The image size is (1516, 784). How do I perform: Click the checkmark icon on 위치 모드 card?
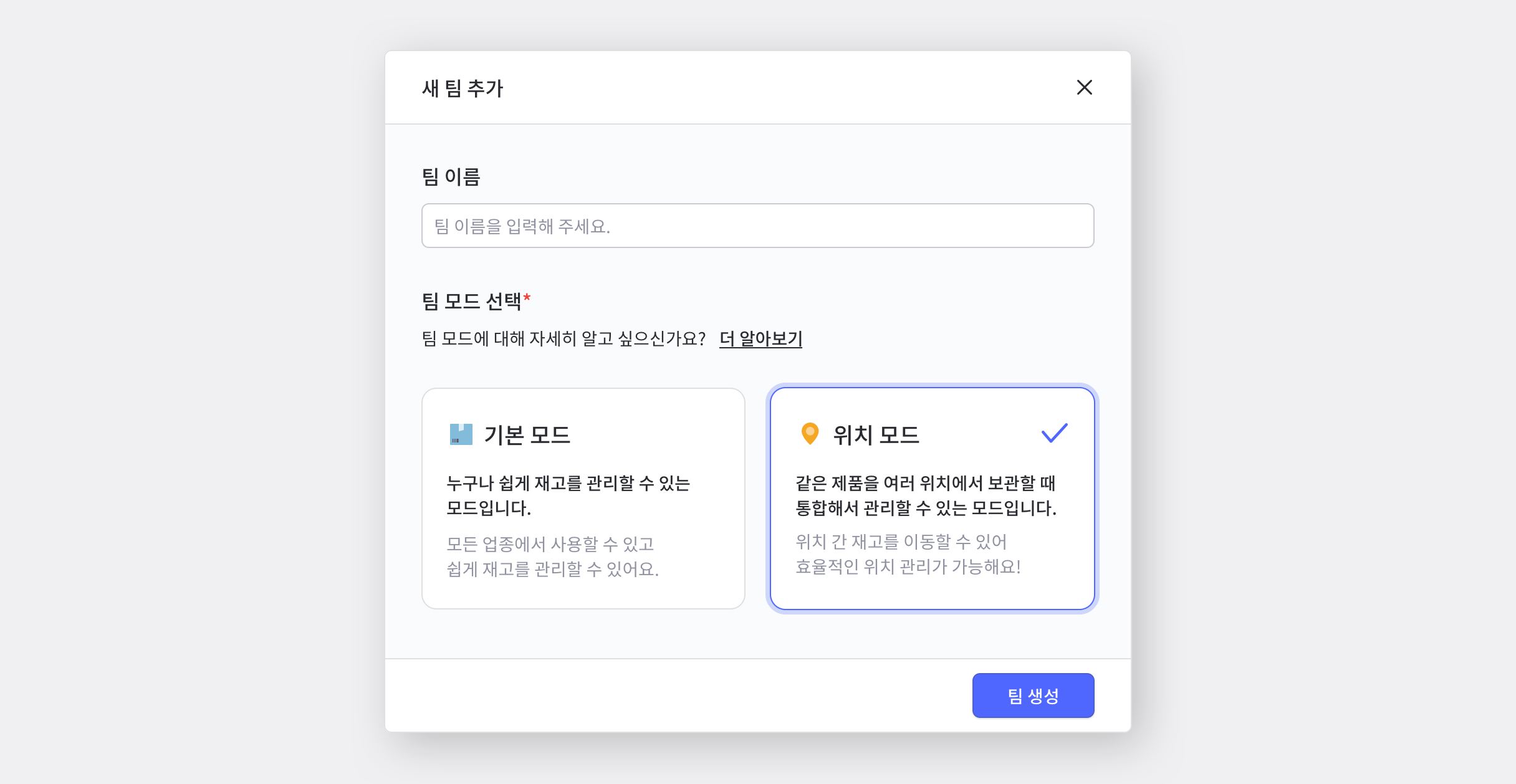pyautogui.click(x=1055, y=433)
